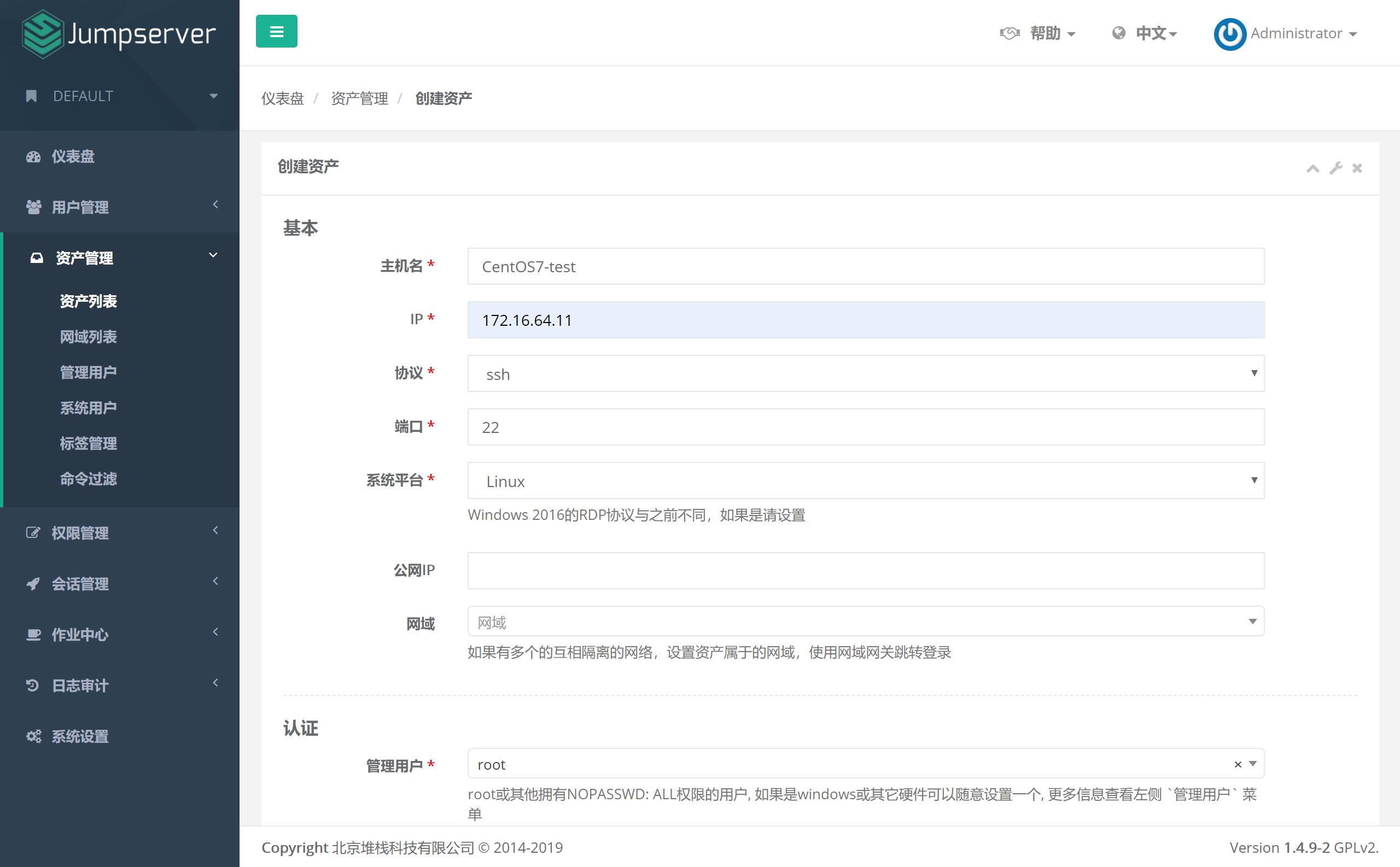Click the wrench icon on 创建资产 panel
The height and width of the screenshot is (867, 1400).
click(1336, 168)
